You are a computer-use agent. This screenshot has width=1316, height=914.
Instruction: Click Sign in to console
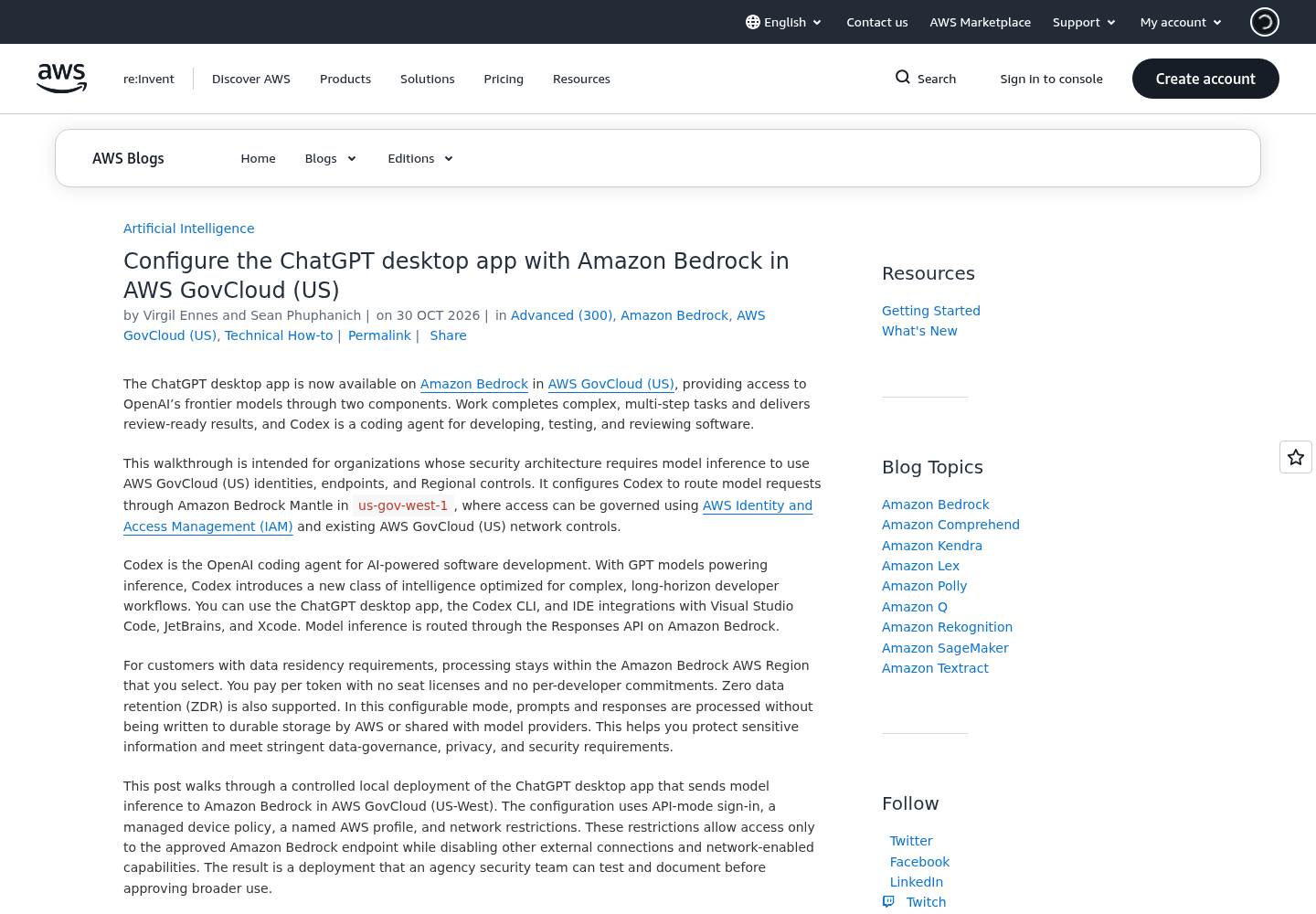[x=1051, y=80]
